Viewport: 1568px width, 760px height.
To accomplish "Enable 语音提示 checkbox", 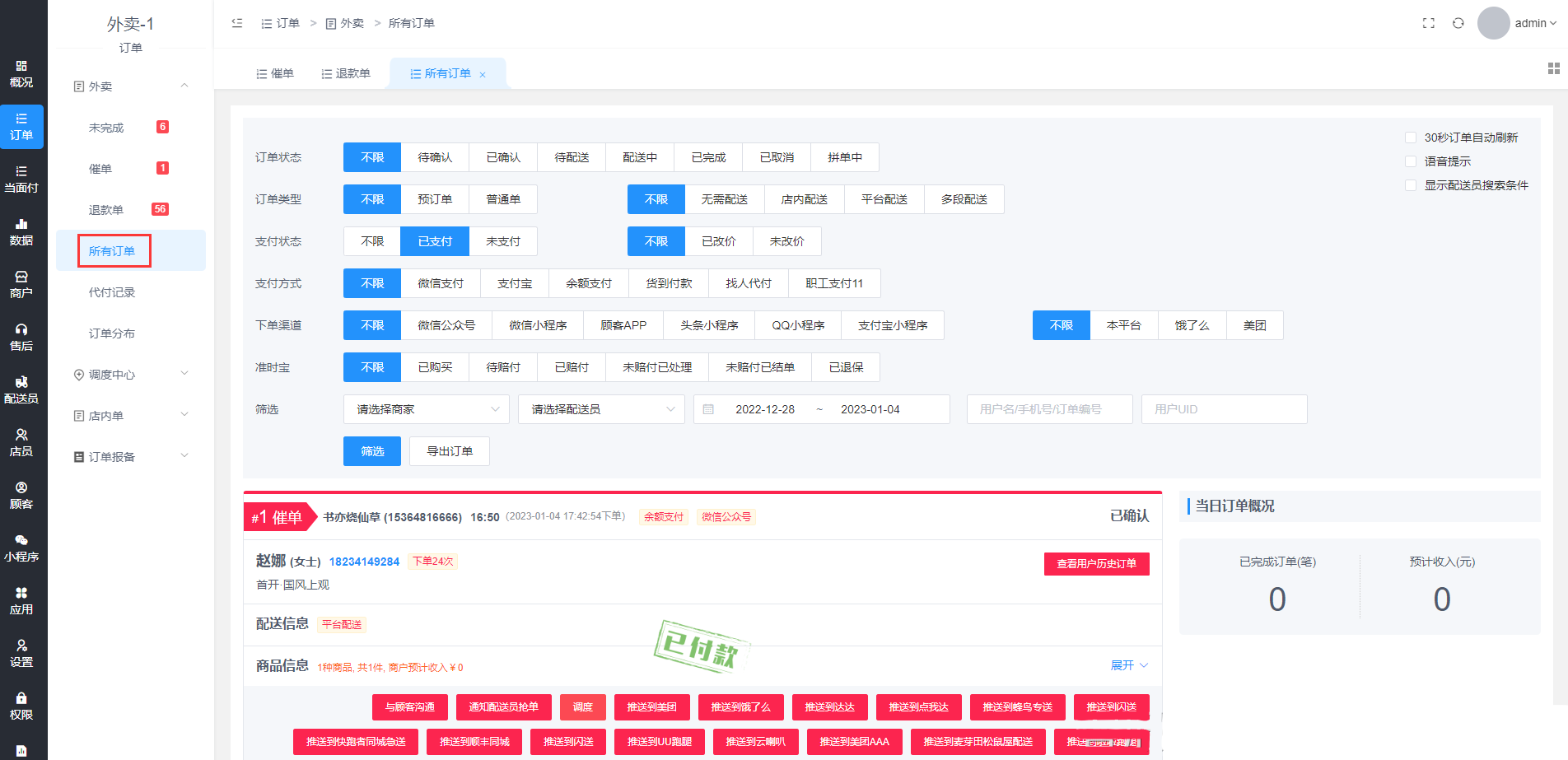I will [x=1411, y=161].
